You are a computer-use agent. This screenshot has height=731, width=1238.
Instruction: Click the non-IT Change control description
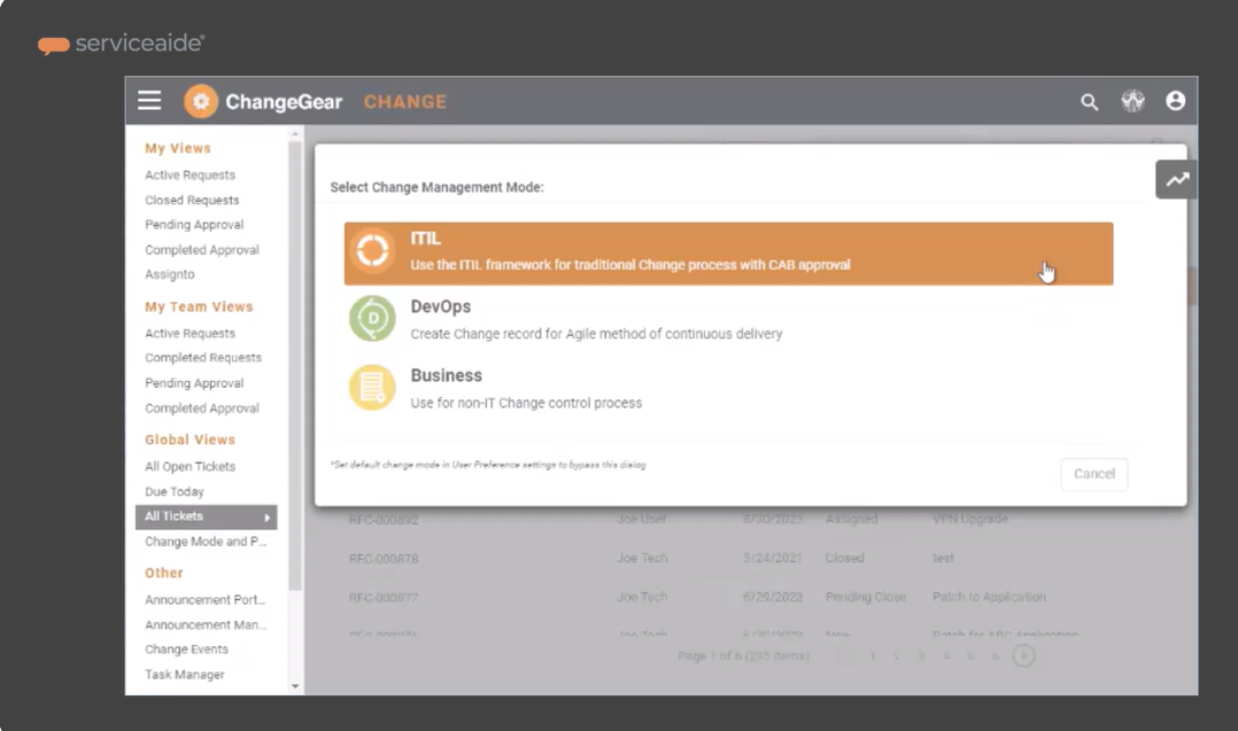point(526,403)
